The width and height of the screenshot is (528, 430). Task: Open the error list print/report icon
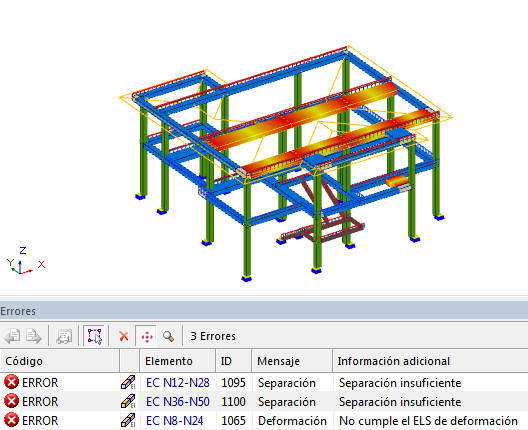coord(64,336)
